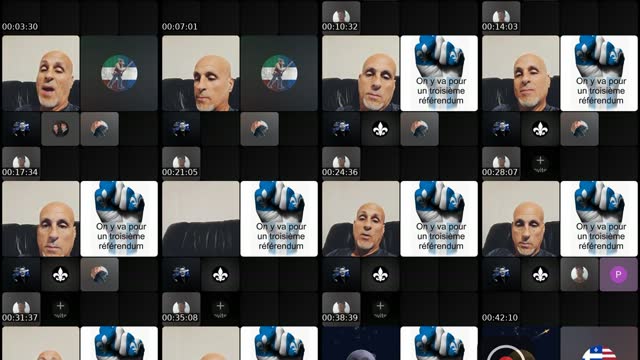Click the 00:14:03 timestamp label
640x360 pixels.
click(x=500, y=27)
